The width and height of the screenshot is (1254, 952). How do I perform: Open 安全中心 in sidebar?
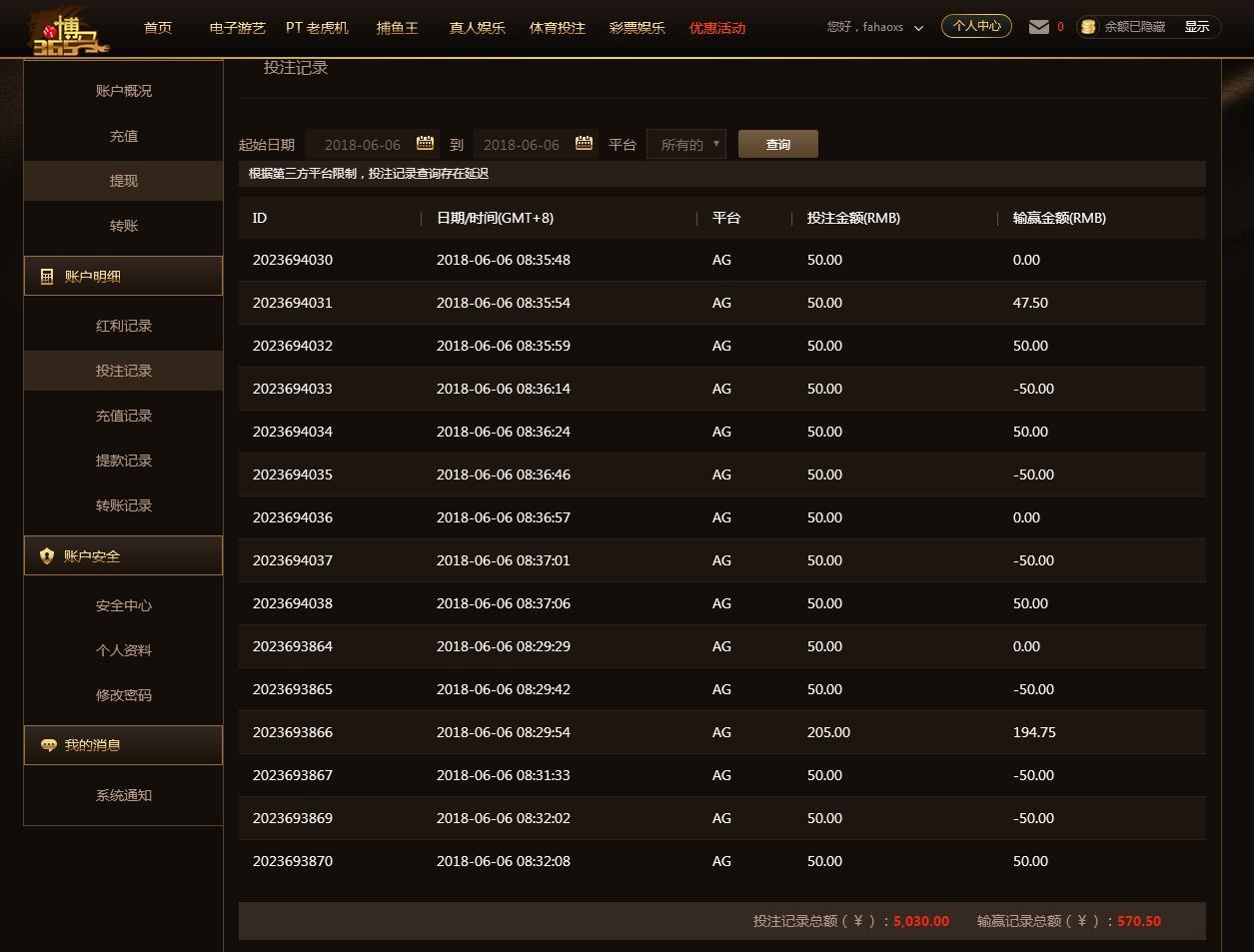124,605
